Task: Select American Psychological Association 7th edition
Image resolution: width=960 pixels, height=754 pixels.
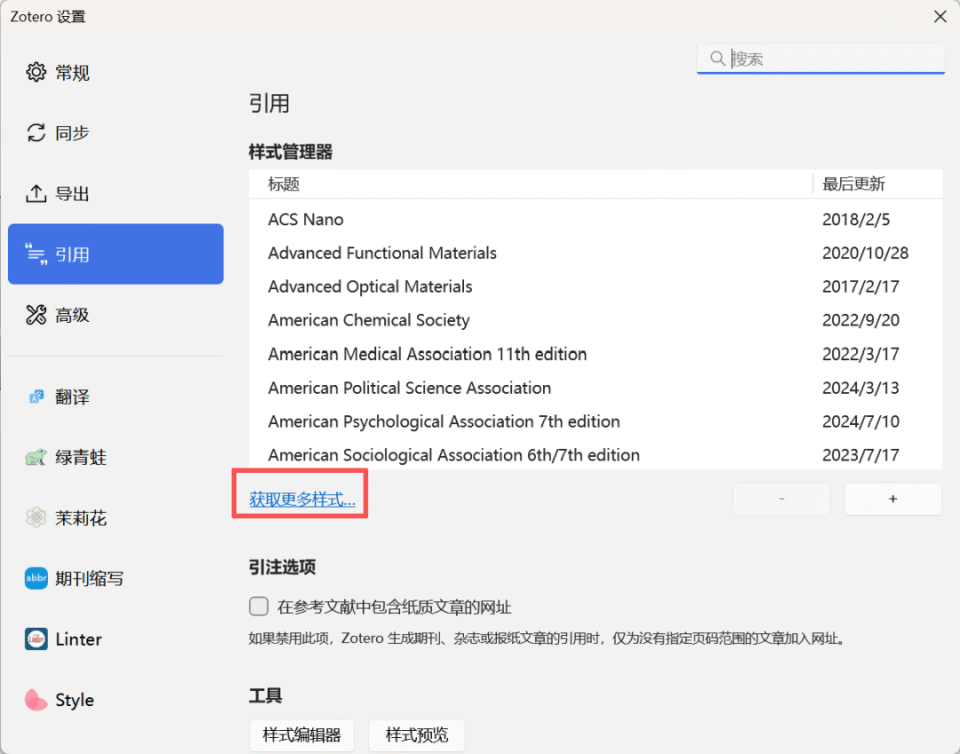Action: tap(596, 421)
